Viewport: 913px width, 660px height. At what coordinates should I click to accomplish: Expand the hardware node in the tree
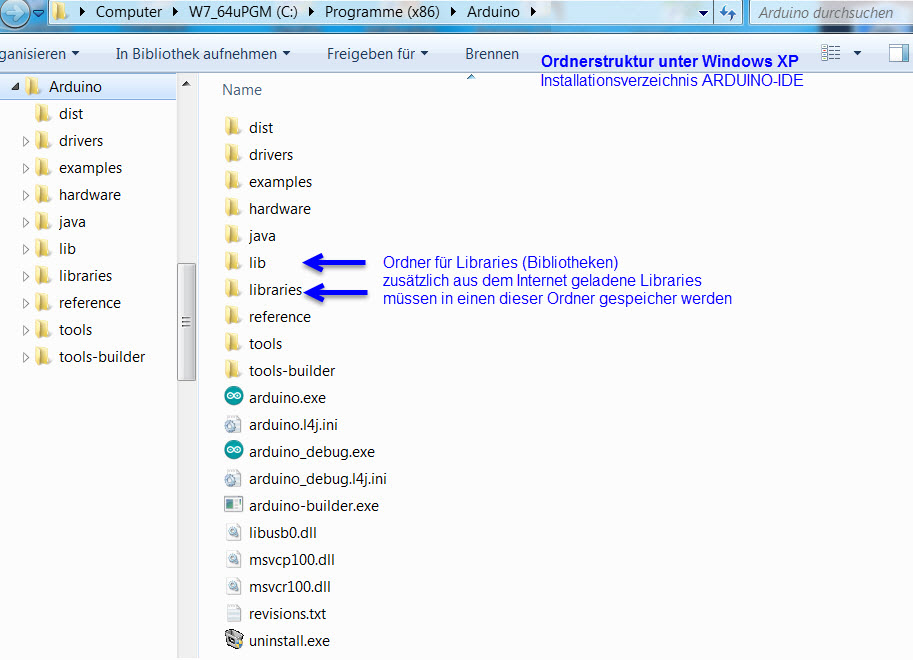pyautogui.click(x=25, y=195)
